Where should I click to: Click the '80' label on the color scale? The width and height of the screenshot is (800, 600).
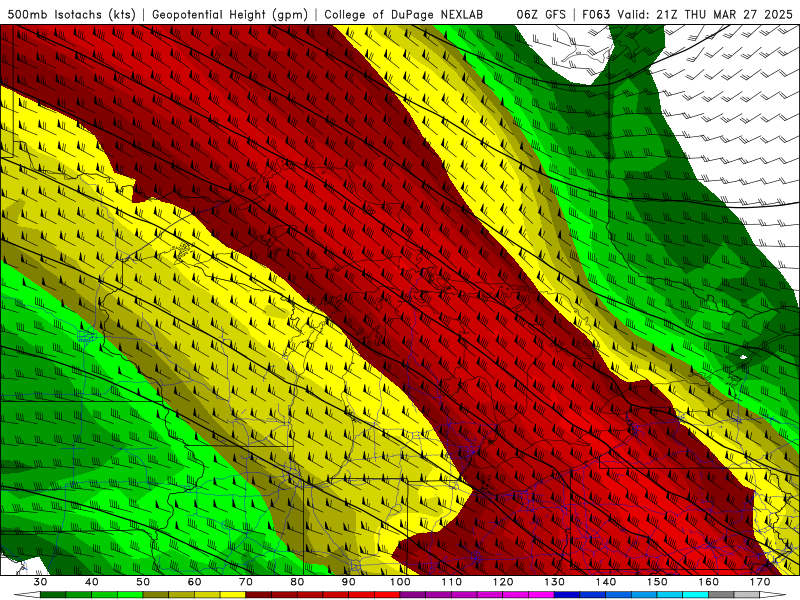[x=297, y=582]
